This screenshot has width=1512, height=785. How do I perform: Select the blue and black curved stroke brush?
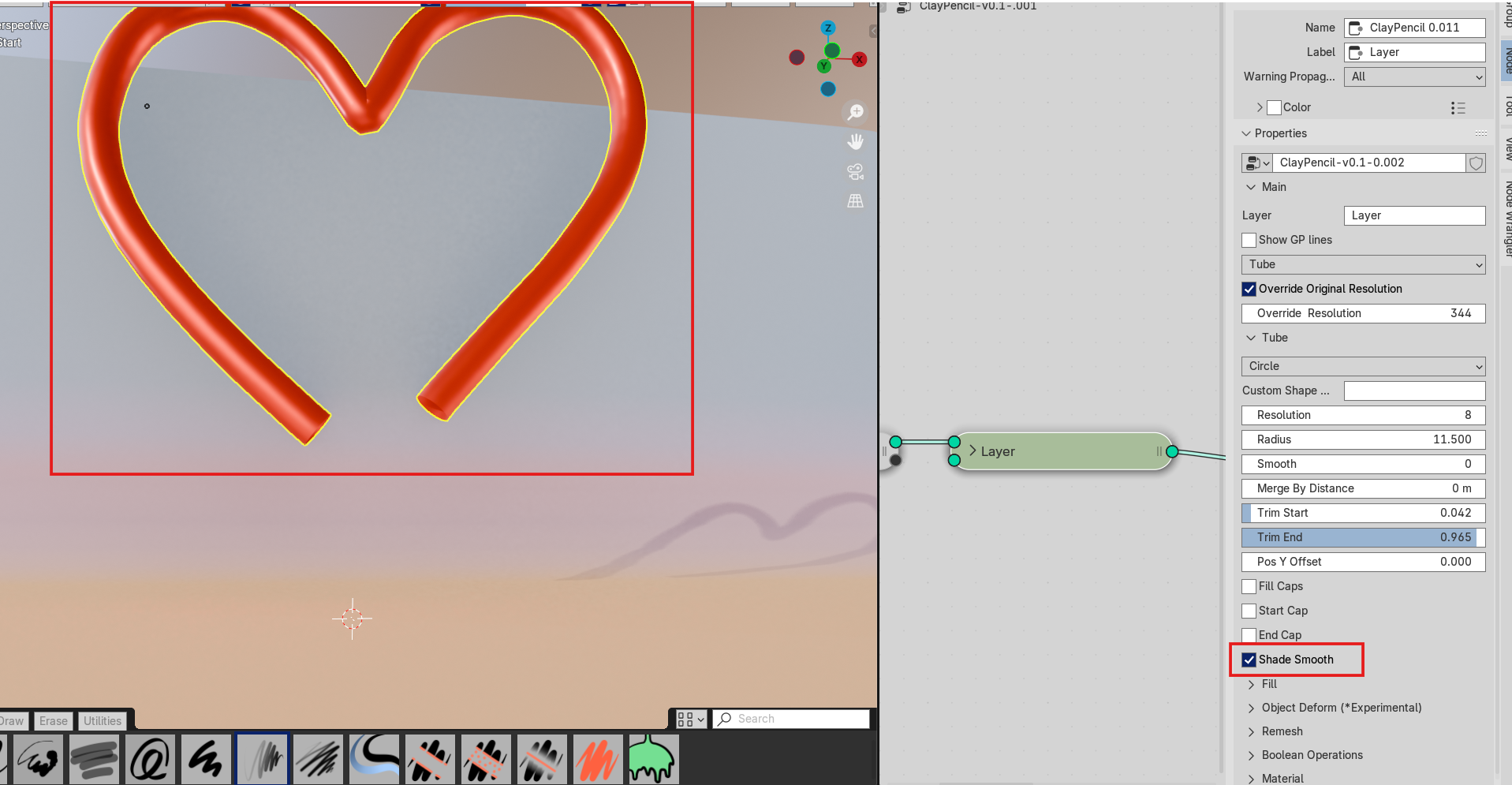(375, 760)
